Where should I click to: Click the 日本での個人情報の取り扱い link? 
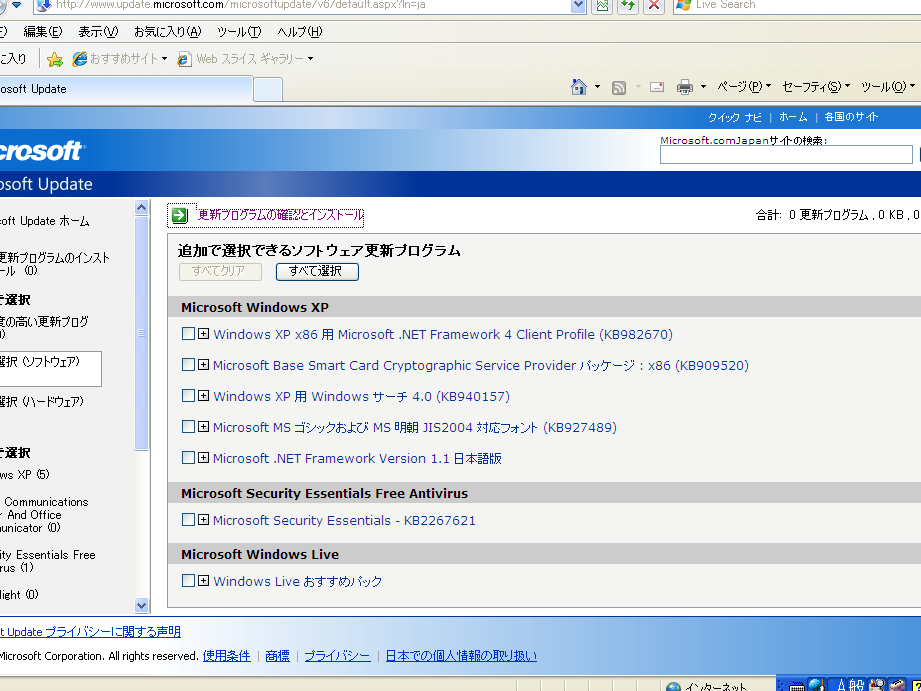[461, 656]
